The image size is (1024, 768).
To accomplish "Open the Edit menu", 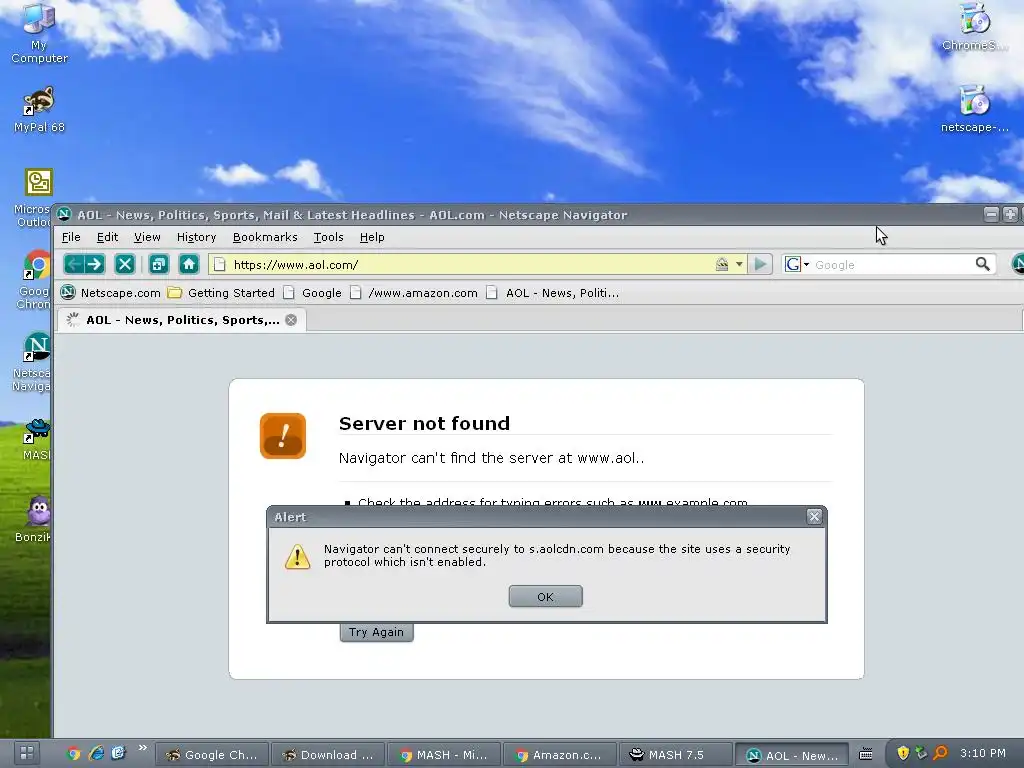I will pos(107,237).
